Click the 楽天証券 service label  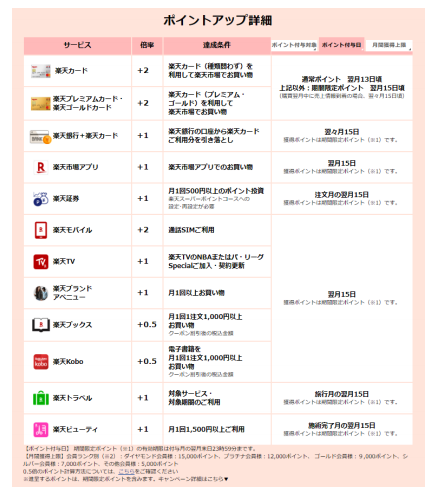point(66,199)
